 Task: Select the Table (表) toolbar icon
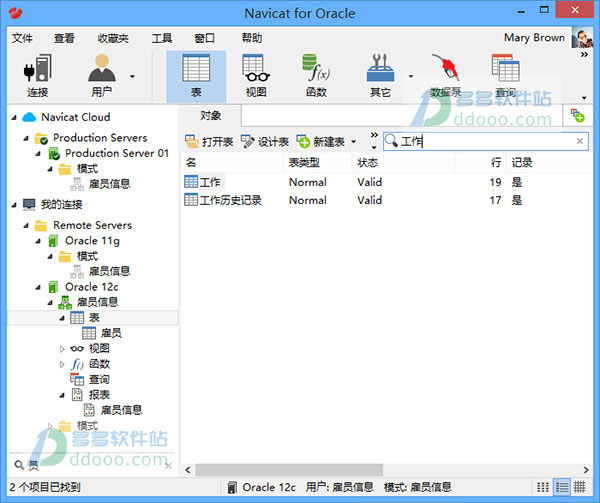click(x=196, y=76)
